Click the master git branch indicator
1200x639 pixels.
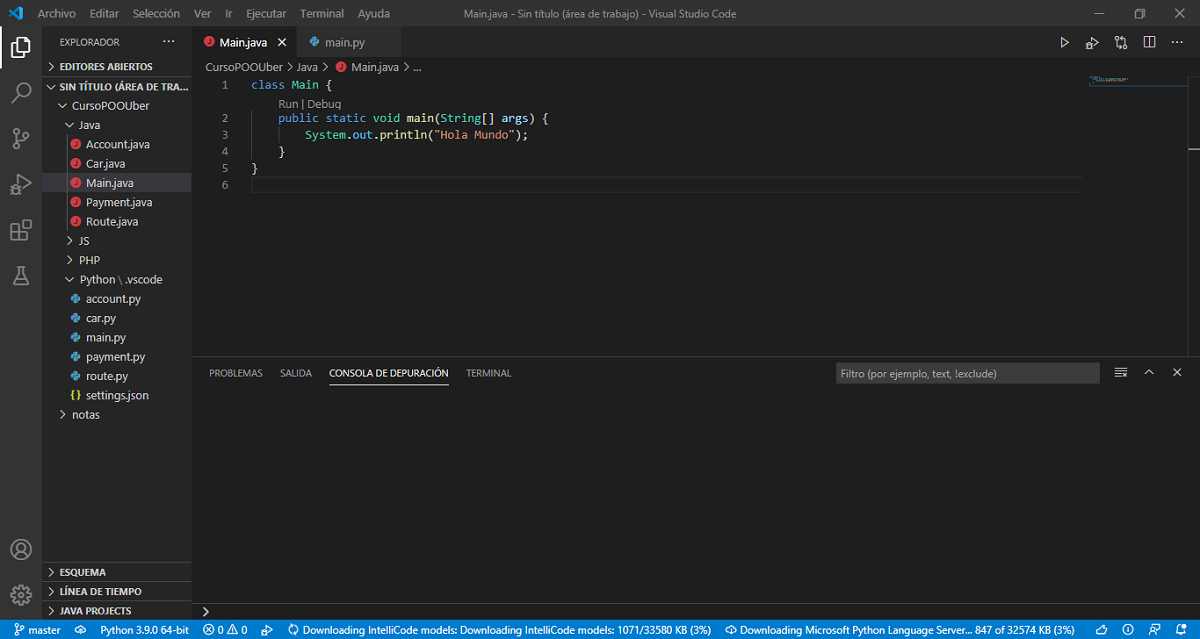[37, 630]
